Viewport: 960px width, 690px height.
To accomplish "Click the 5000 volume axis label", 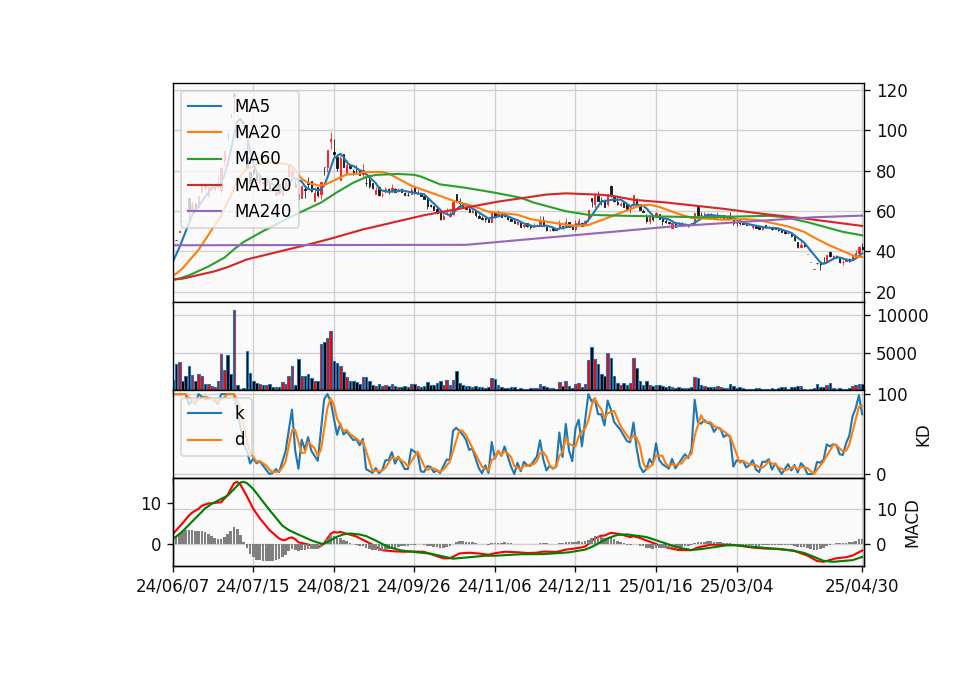I will coord(897,354).
